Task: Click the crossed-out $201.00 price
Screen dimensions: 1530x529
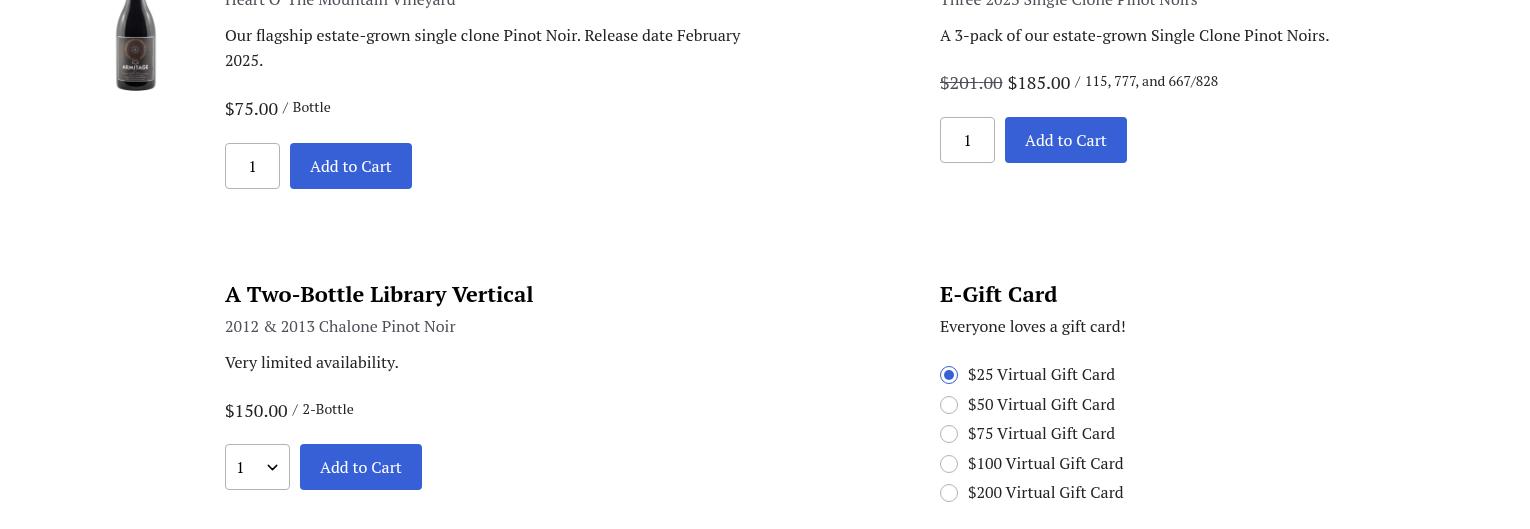Action: coord(971,83)
